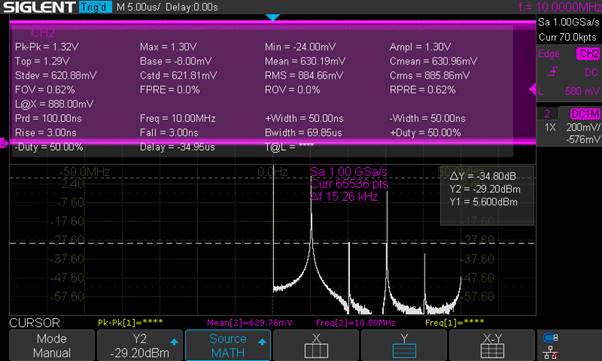602x361 pixels.
Task: Click the Delay = -34.95us measurement
Action: click(x=177, y=147)
